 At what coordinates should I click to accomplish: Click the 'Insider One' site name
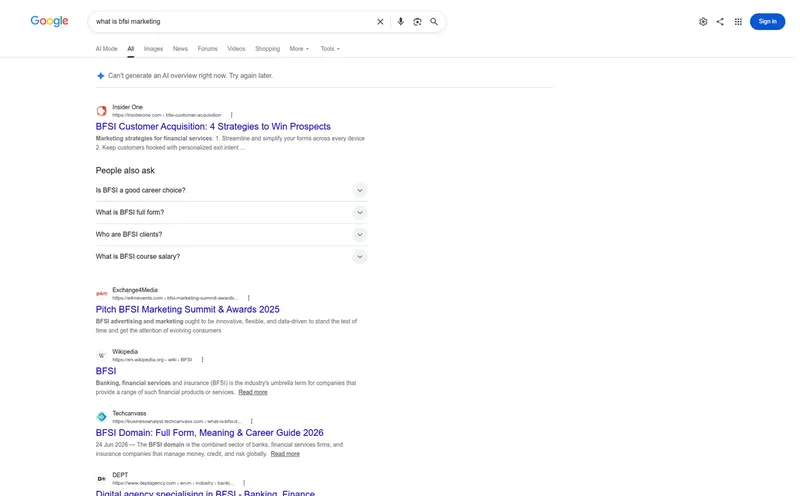(128, 107)
